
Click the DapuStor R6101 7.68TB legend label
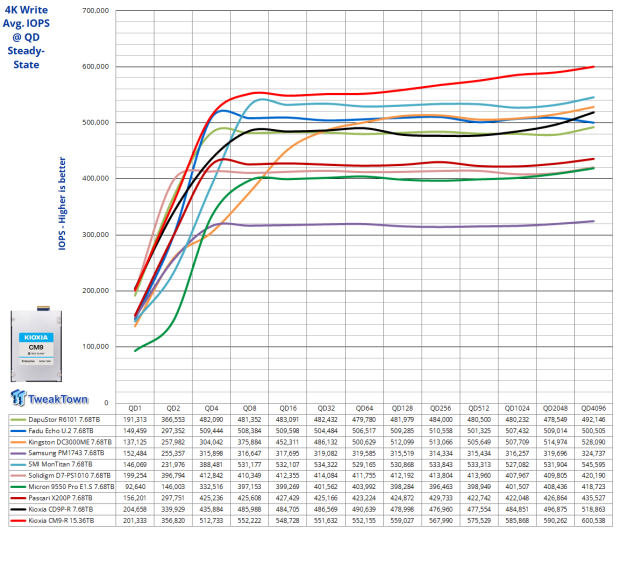[64, 420]
